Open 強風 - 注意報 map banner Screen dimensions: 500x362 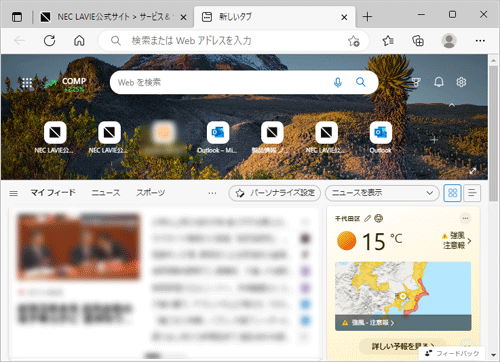pos(403,323)
